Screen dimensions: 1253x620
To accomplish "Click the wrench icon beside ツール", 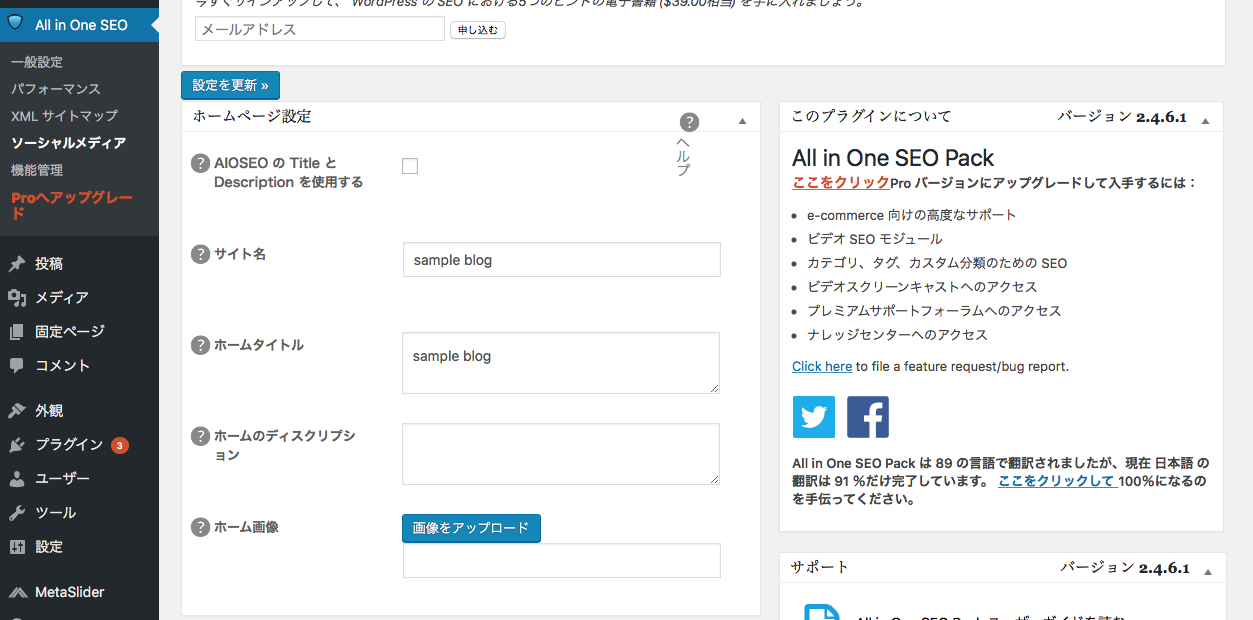I will 17,513.
